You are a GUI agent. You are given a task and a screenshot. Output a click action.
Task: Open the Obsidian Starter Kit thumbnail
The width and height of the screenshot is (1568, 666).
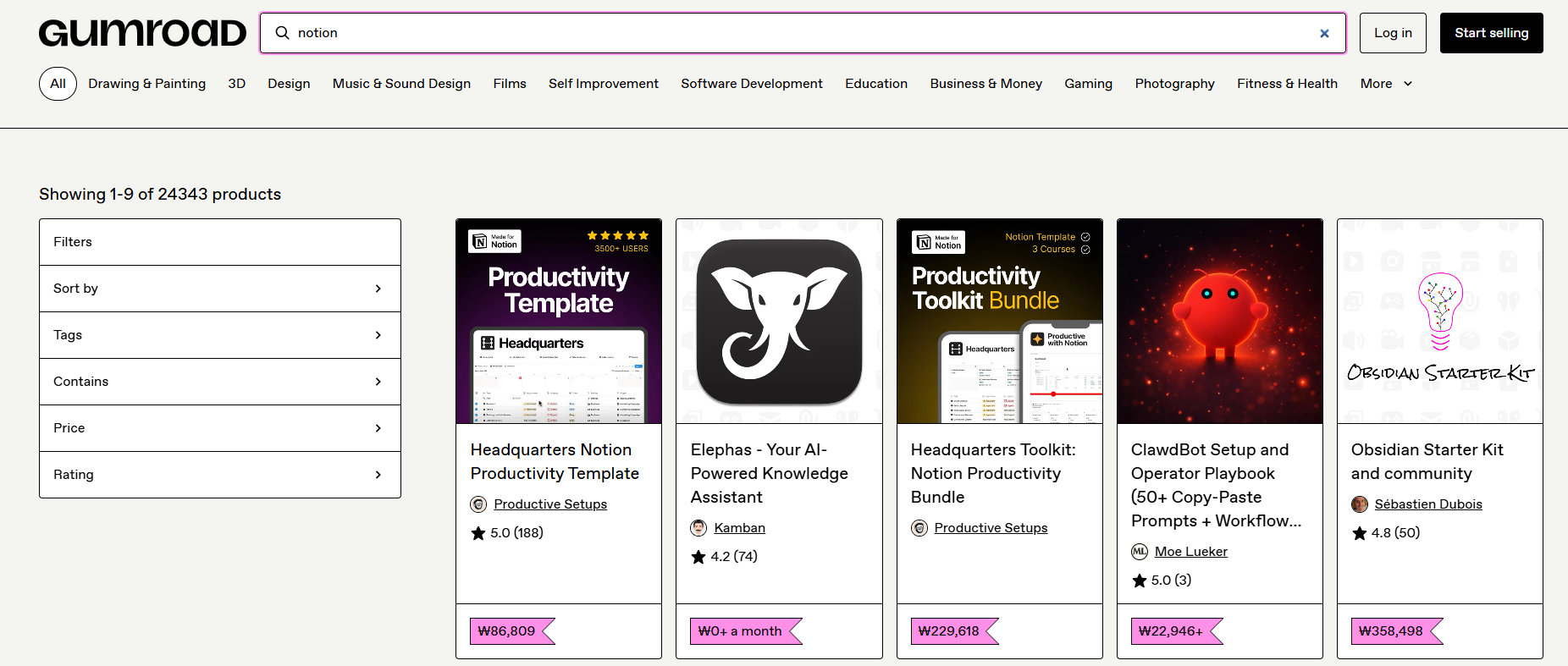1440,322
